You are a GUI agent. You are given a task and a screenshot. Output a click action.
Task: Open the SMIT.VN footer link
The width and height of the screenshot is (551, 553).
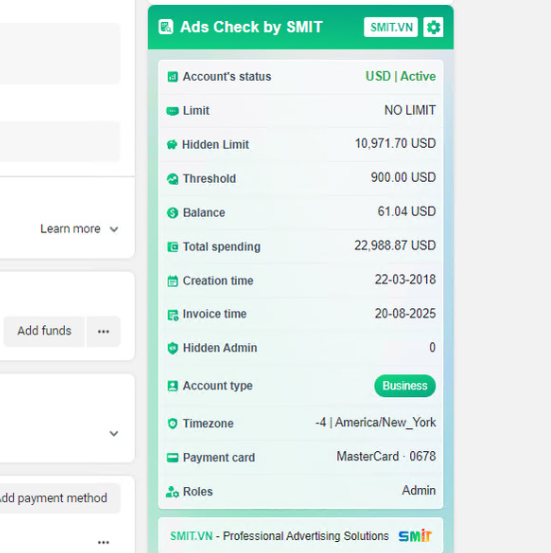pos(191,536)
